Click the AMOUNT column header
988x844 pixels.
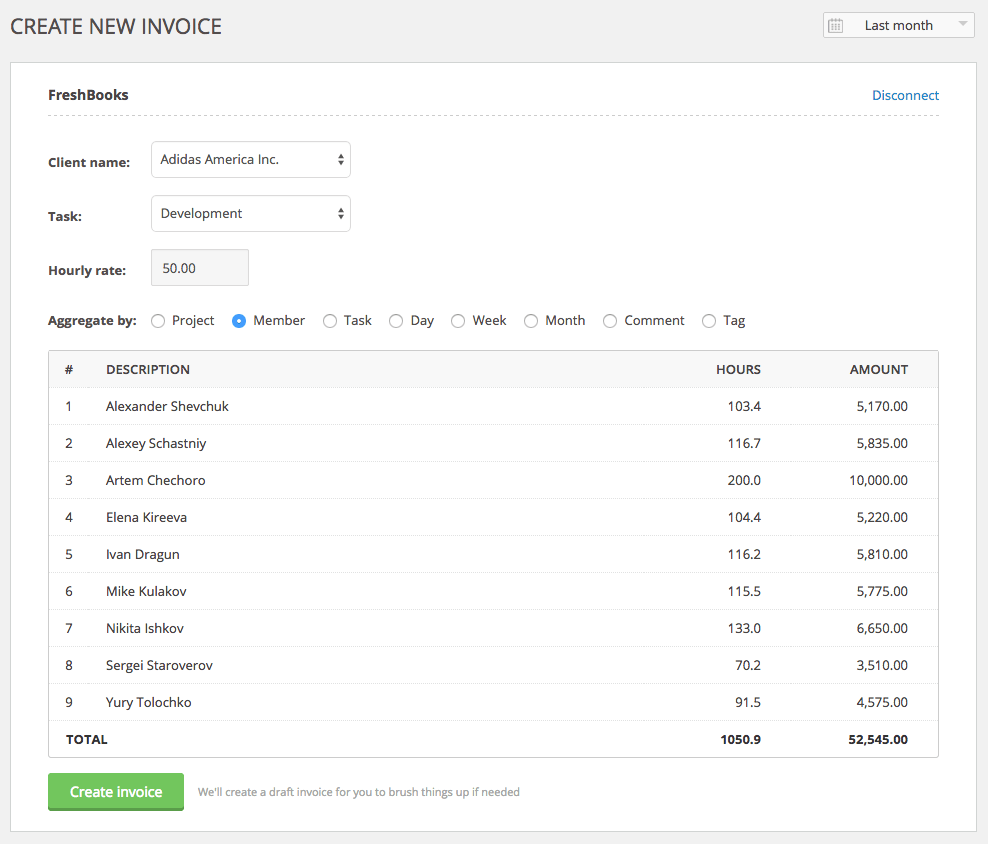tap(878, 370)
